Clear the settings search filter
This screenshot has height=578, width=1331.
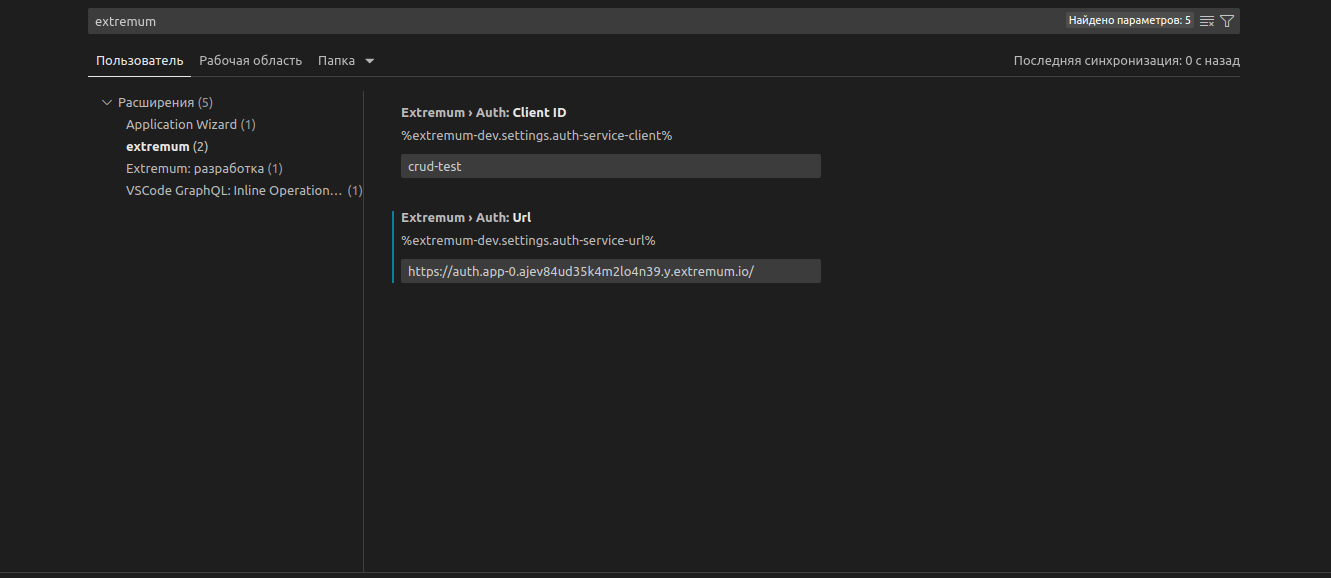(x=1206, y=20)
